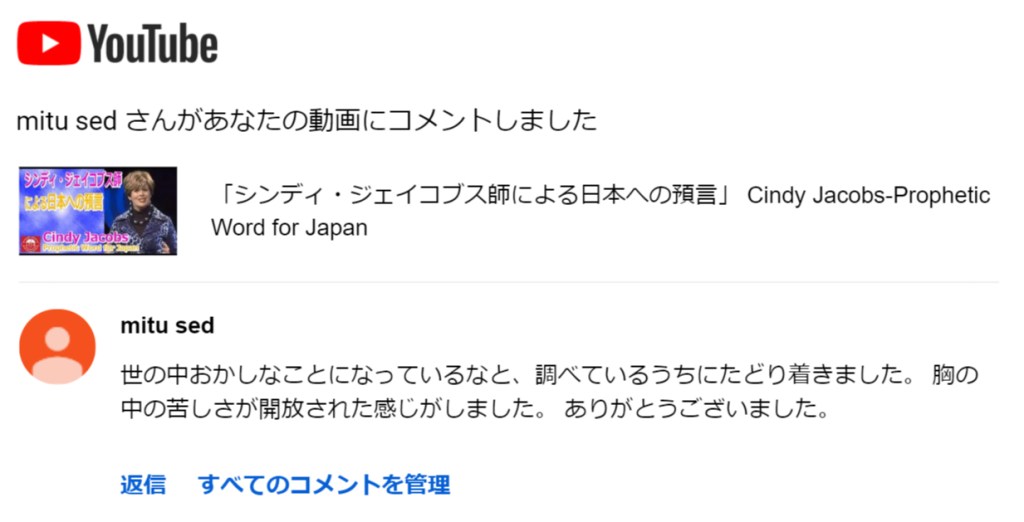Open the Cindy Jacobs video thumbnail

pos(98,211)
